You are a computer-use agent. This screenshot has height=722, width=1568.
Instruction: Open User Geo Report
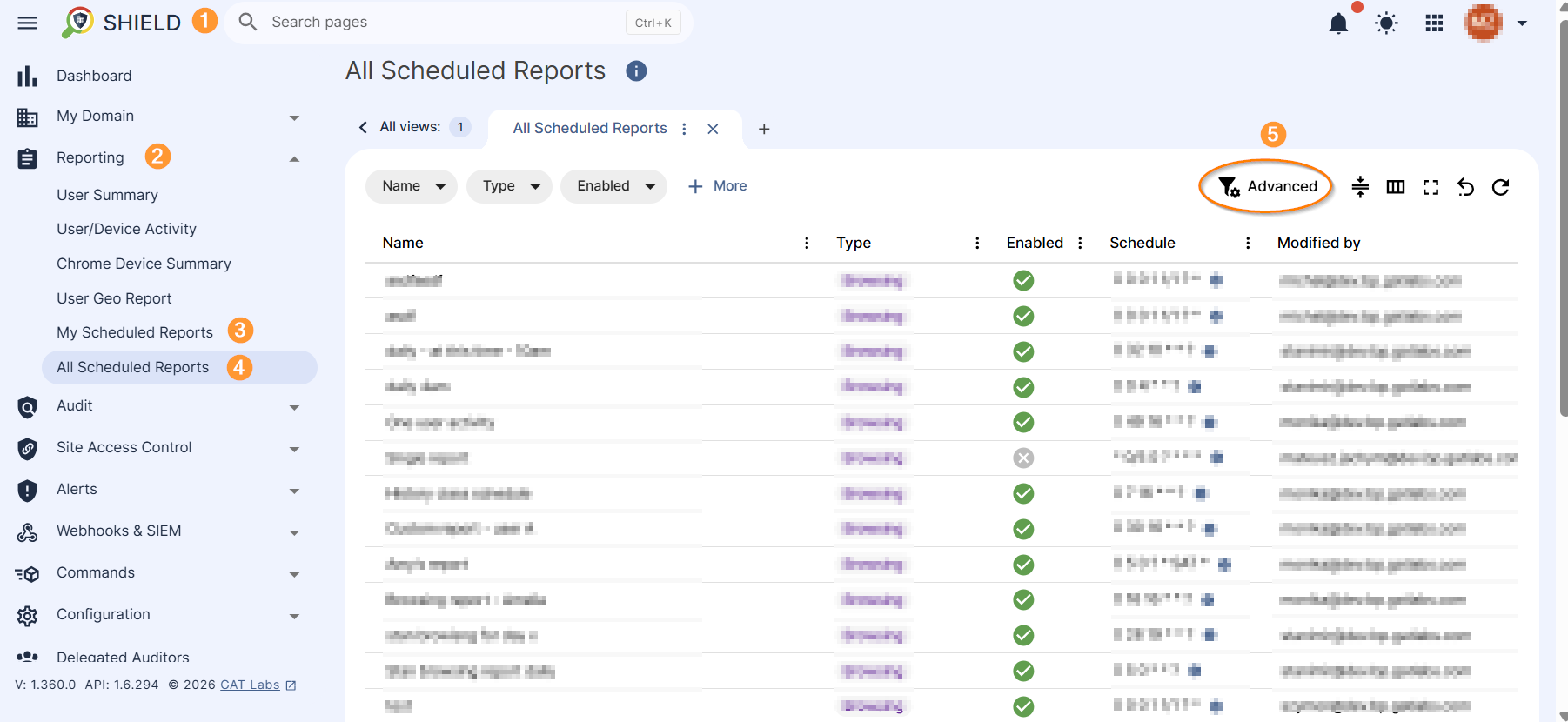[114, 298]
